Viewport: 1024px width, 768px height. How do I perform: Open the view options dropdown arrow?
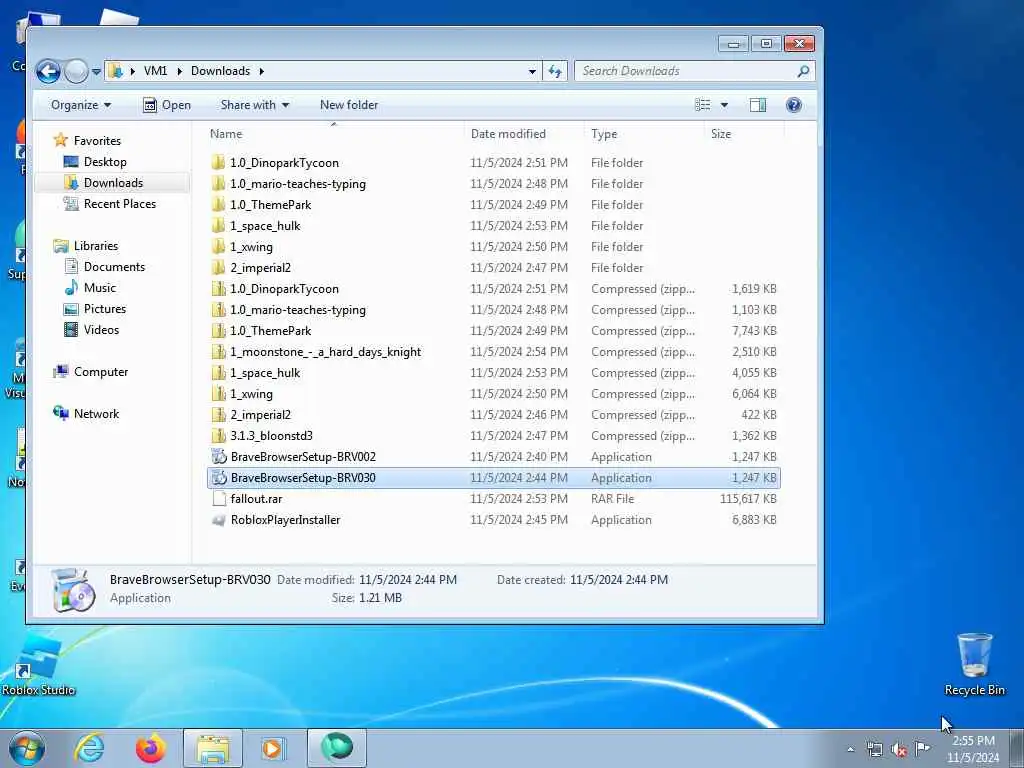point(724,105)
